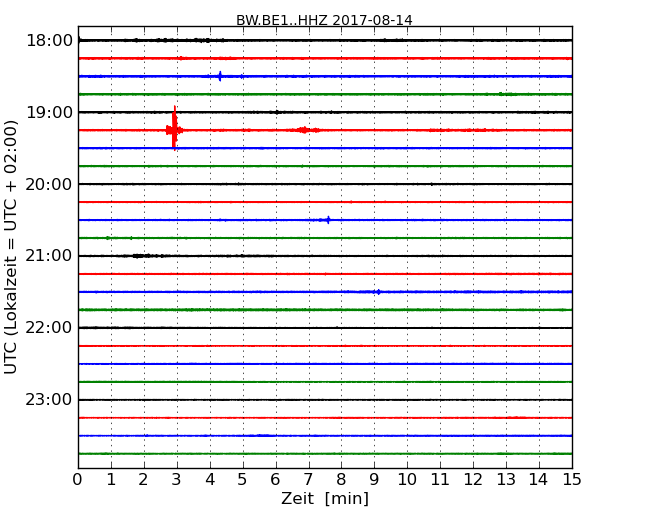The height and width of the screenshot is (520, 650).
Task: Click the x-axis tick label 3
Action: [x=177, y=480]
